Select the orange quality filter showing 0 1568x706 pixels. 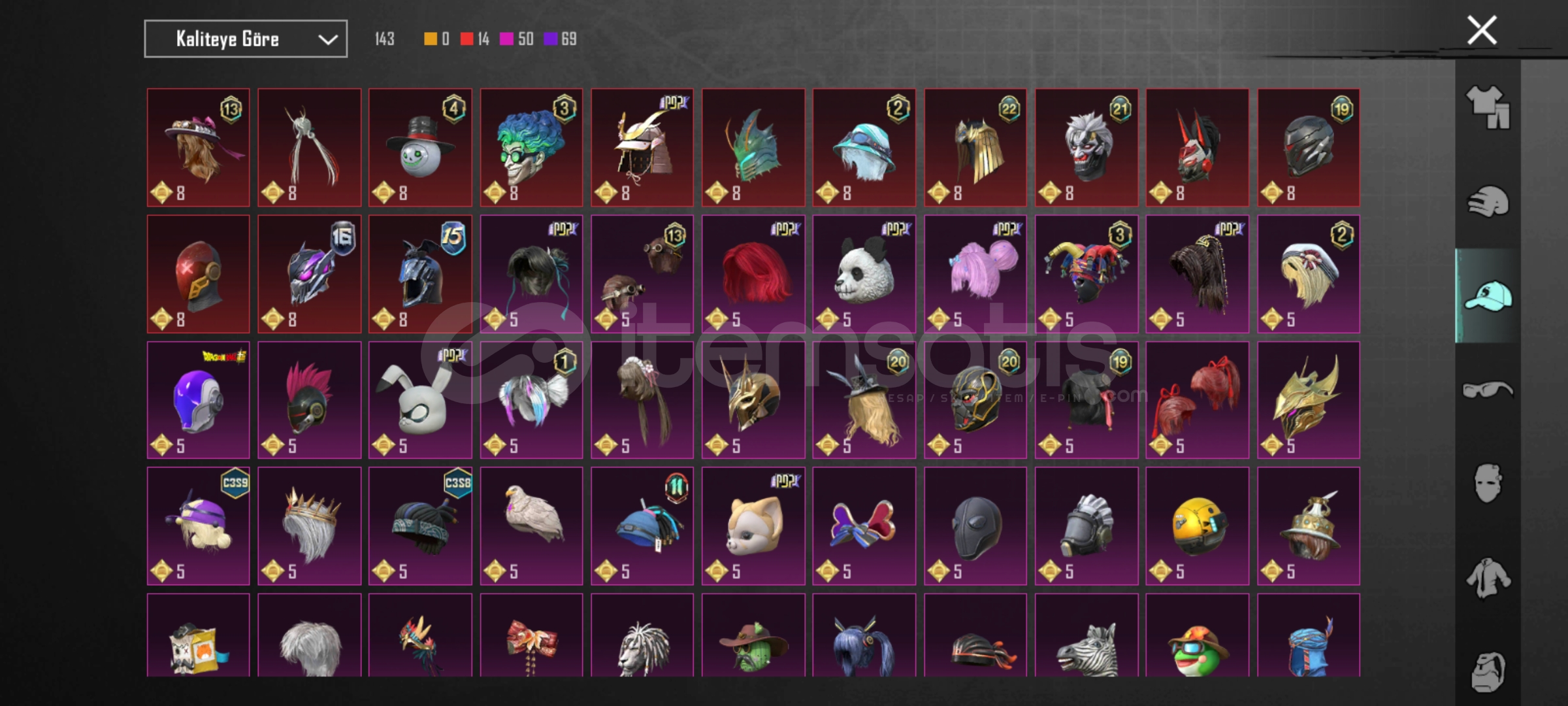[436, 39]
